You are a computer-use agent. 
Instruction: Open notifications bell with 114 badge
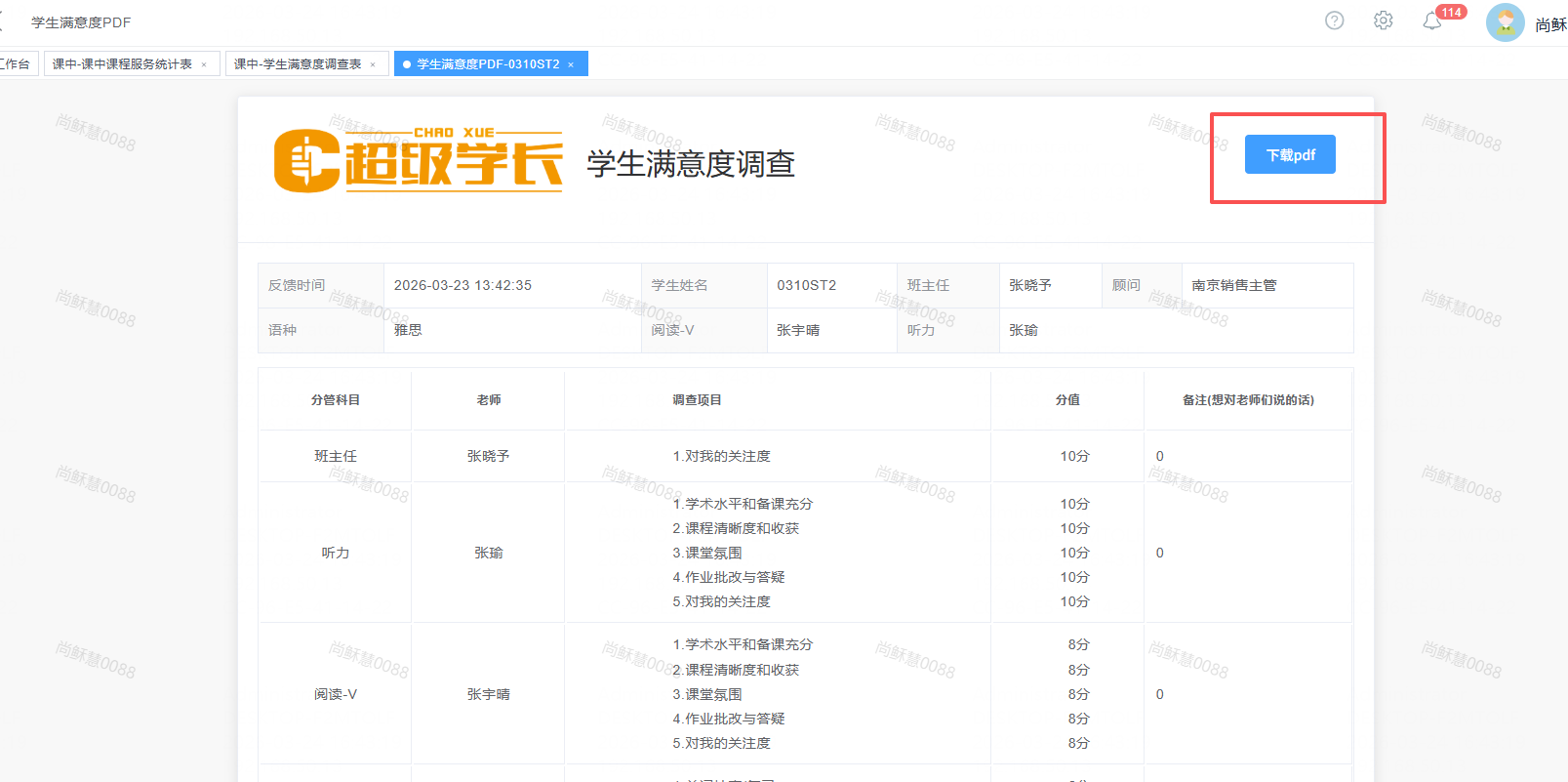click(1432, 21)
